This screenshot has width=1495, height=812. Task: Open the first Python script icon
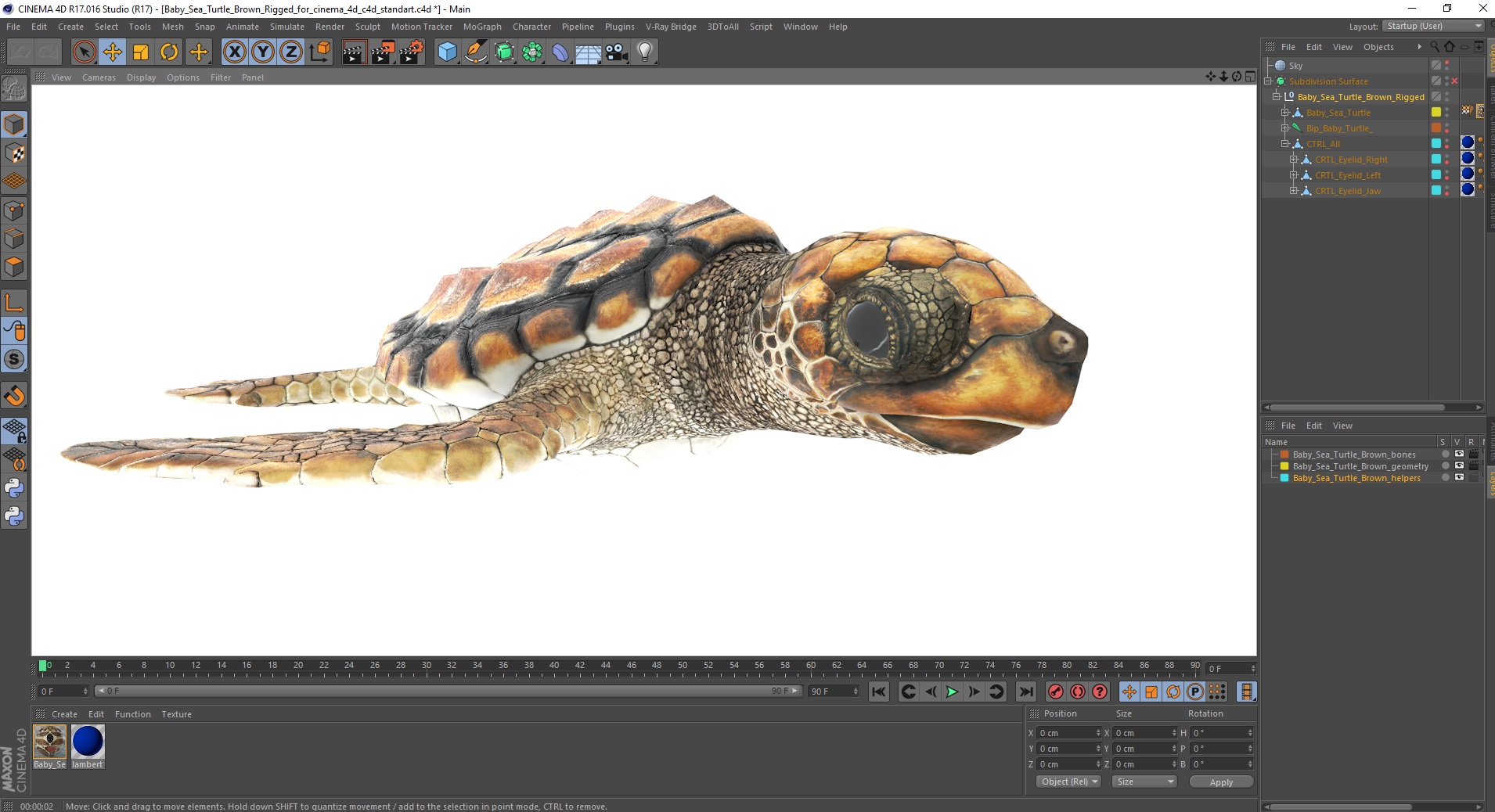click(x=14, y=488)
